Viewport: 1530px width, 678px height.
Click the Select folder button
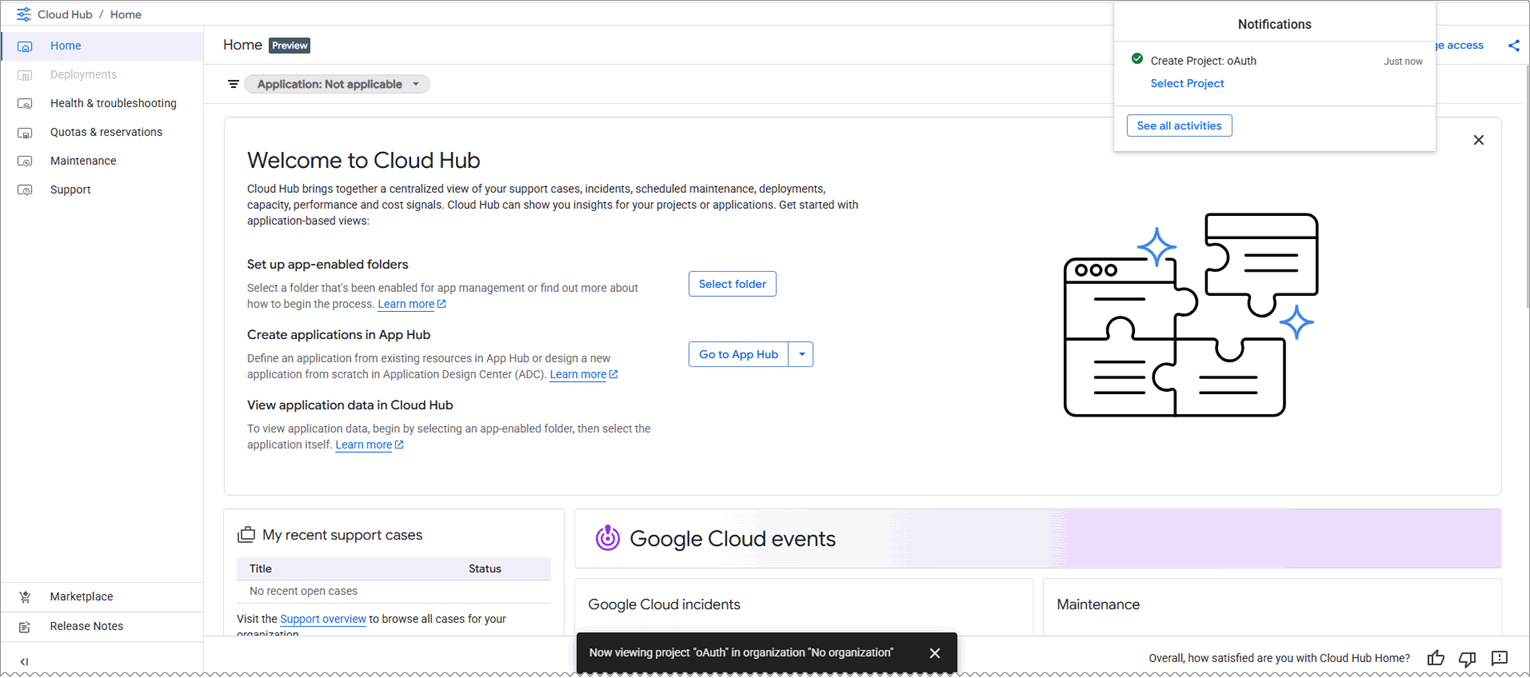(732, 284)
